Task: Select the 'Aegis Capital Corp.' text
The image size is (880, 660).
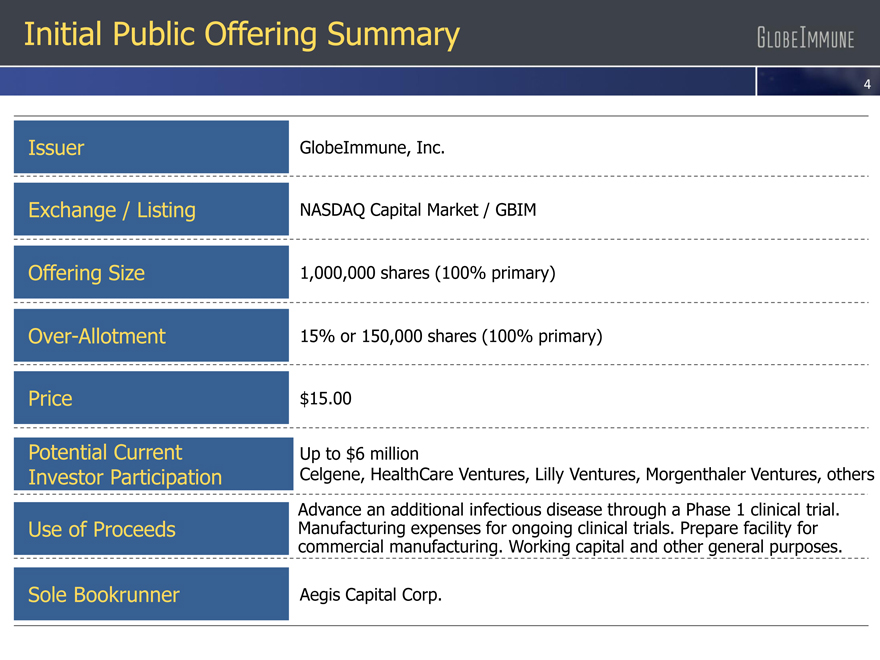Action: 370,595
